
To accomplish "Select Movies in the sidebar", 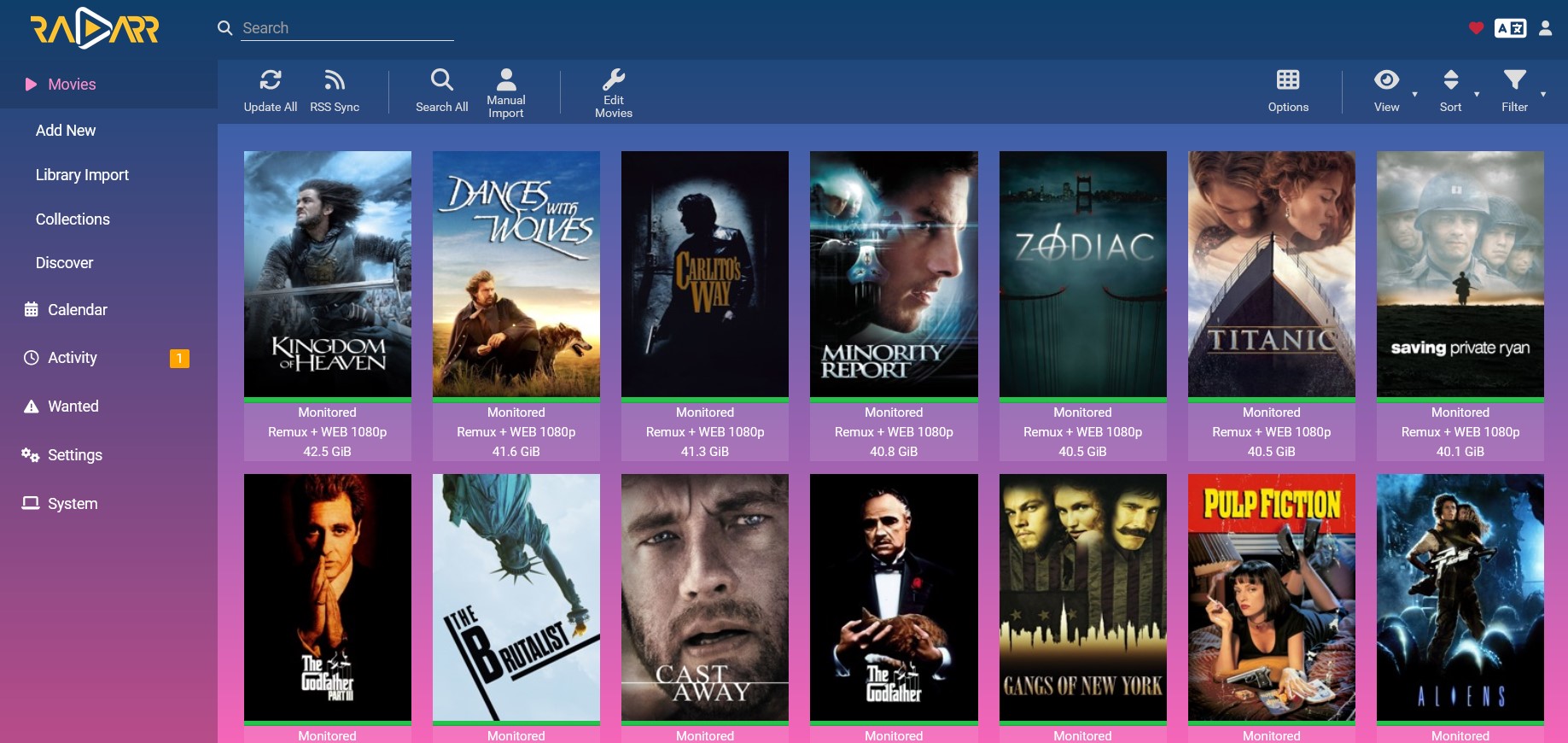I will 108,84.
